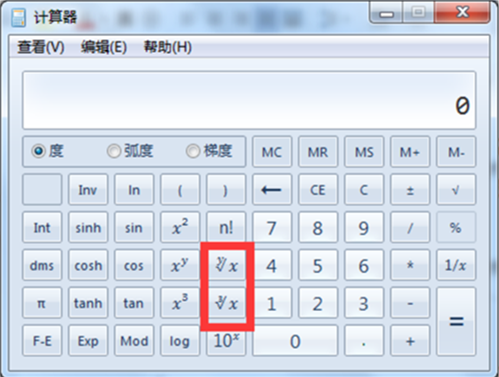Click the CE clear entry button
499x377 pixels.
pyautogui.click(x=318, y=189)
